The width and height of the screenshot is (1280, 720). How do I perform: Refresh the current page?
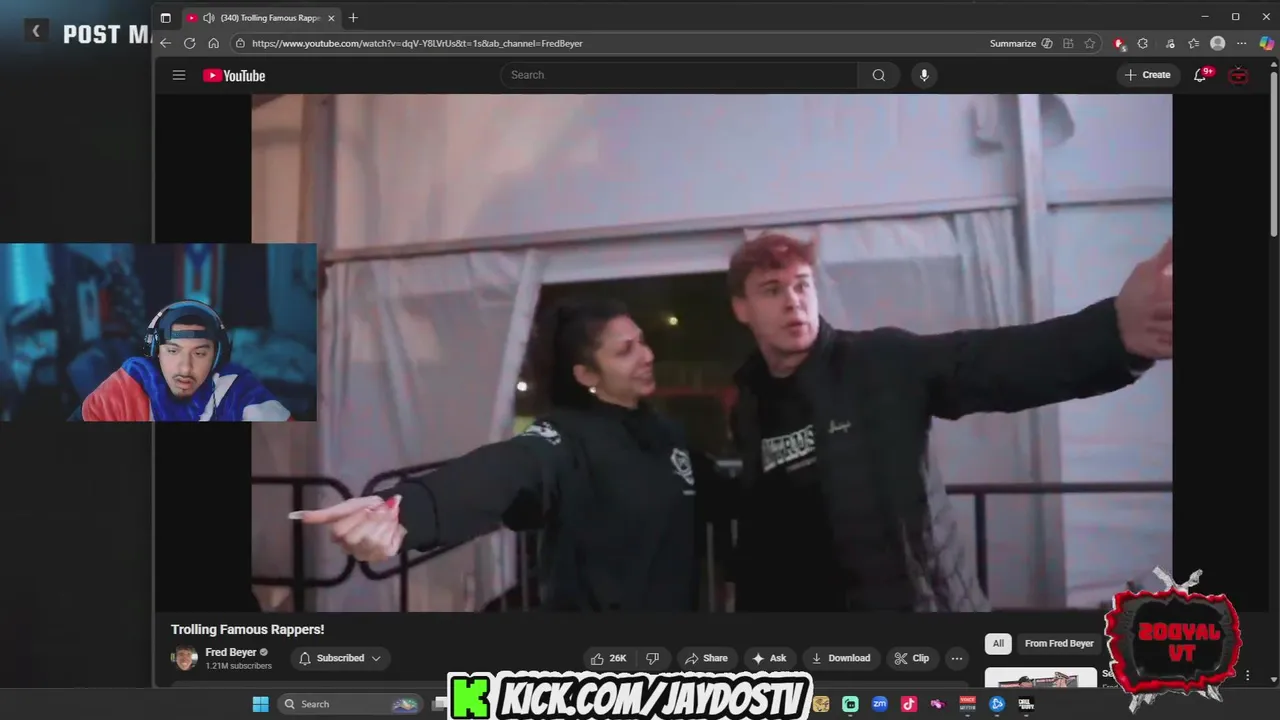189,43
